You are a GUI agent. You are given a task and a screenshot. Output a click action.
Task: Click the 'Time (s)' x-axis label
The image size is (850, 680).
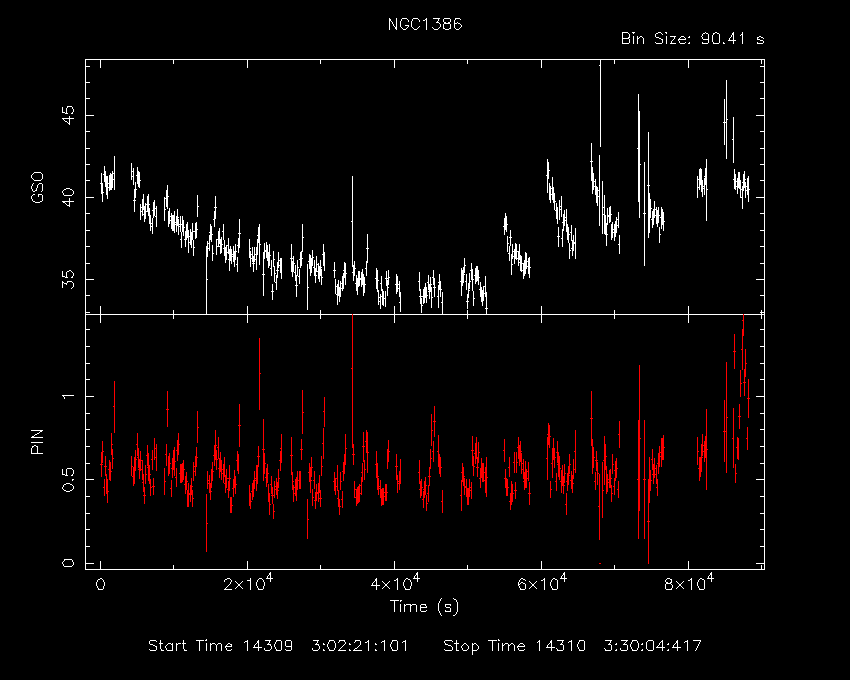pos(424,607)
